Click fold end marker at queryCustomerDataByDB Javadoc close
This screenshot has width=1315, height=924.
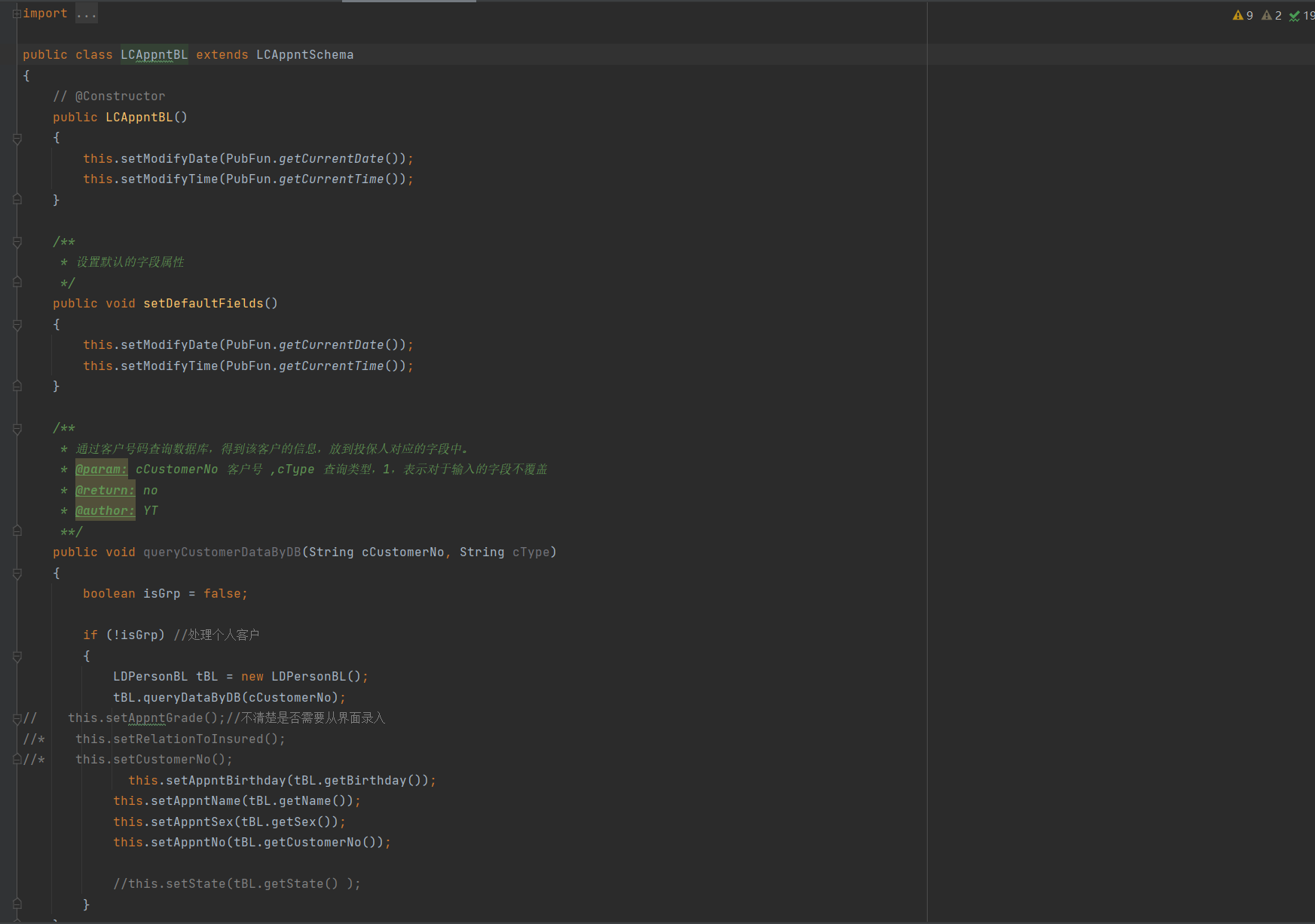point(17,531)
